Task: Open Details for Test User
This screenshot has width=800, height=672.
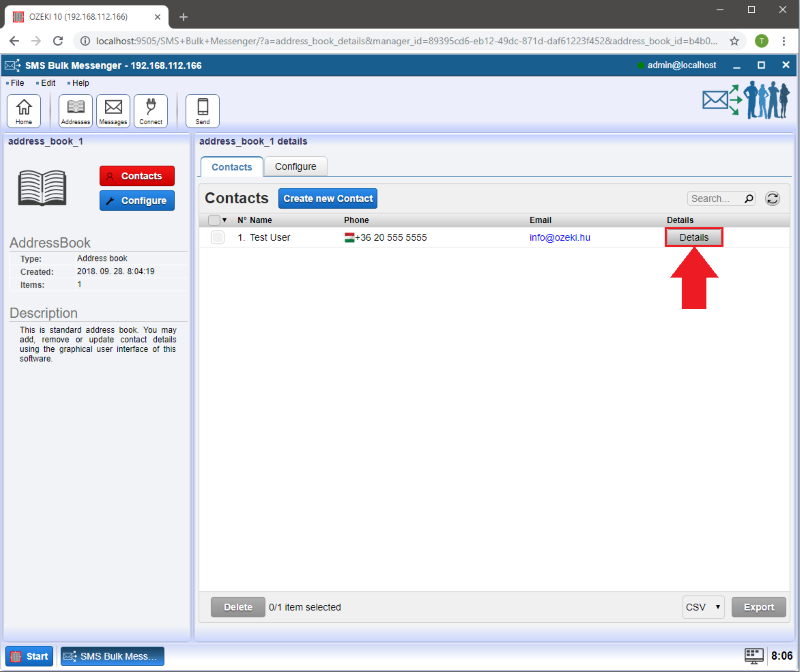Action: pyautogui.click(x=693, y=238)
